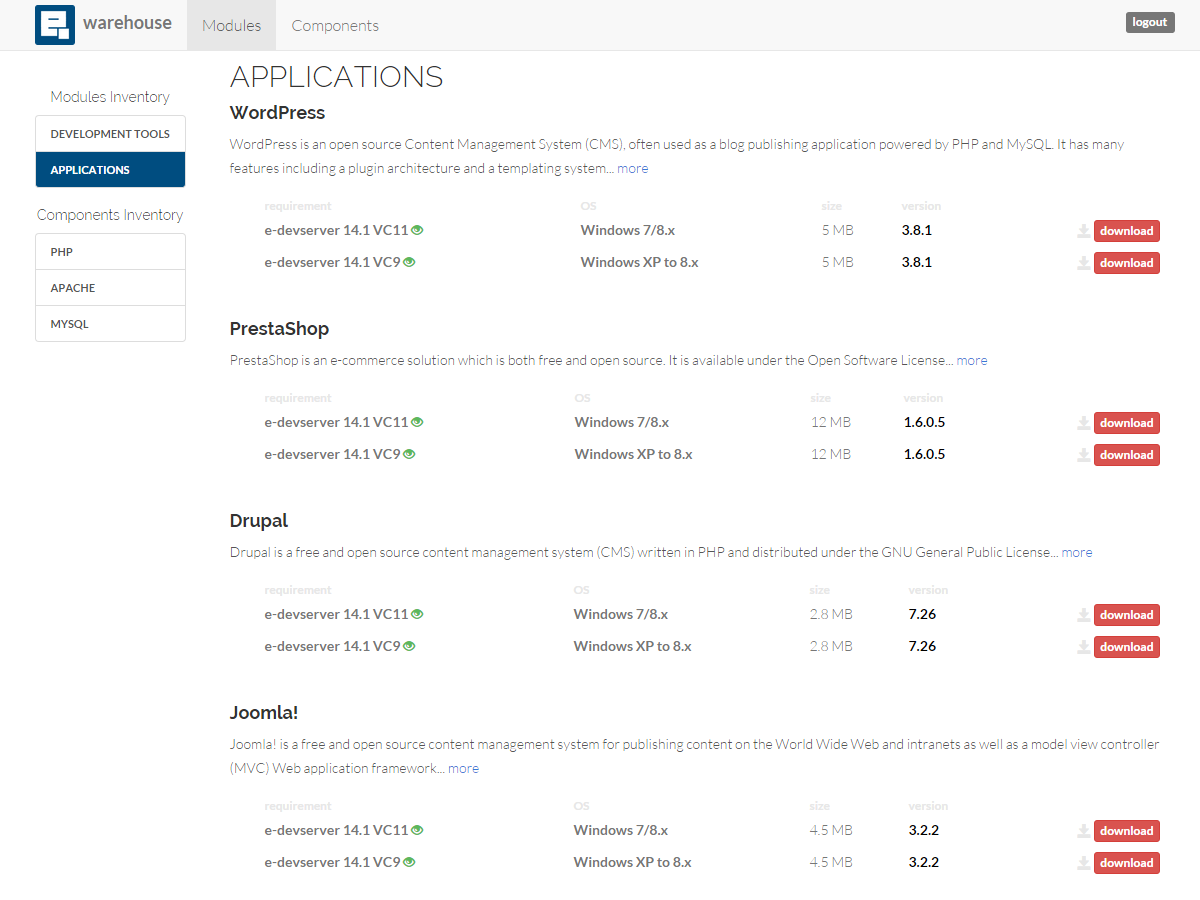Click the download button for Drupal 7.26
The image size is (1200, 900).
[1126, 614]
